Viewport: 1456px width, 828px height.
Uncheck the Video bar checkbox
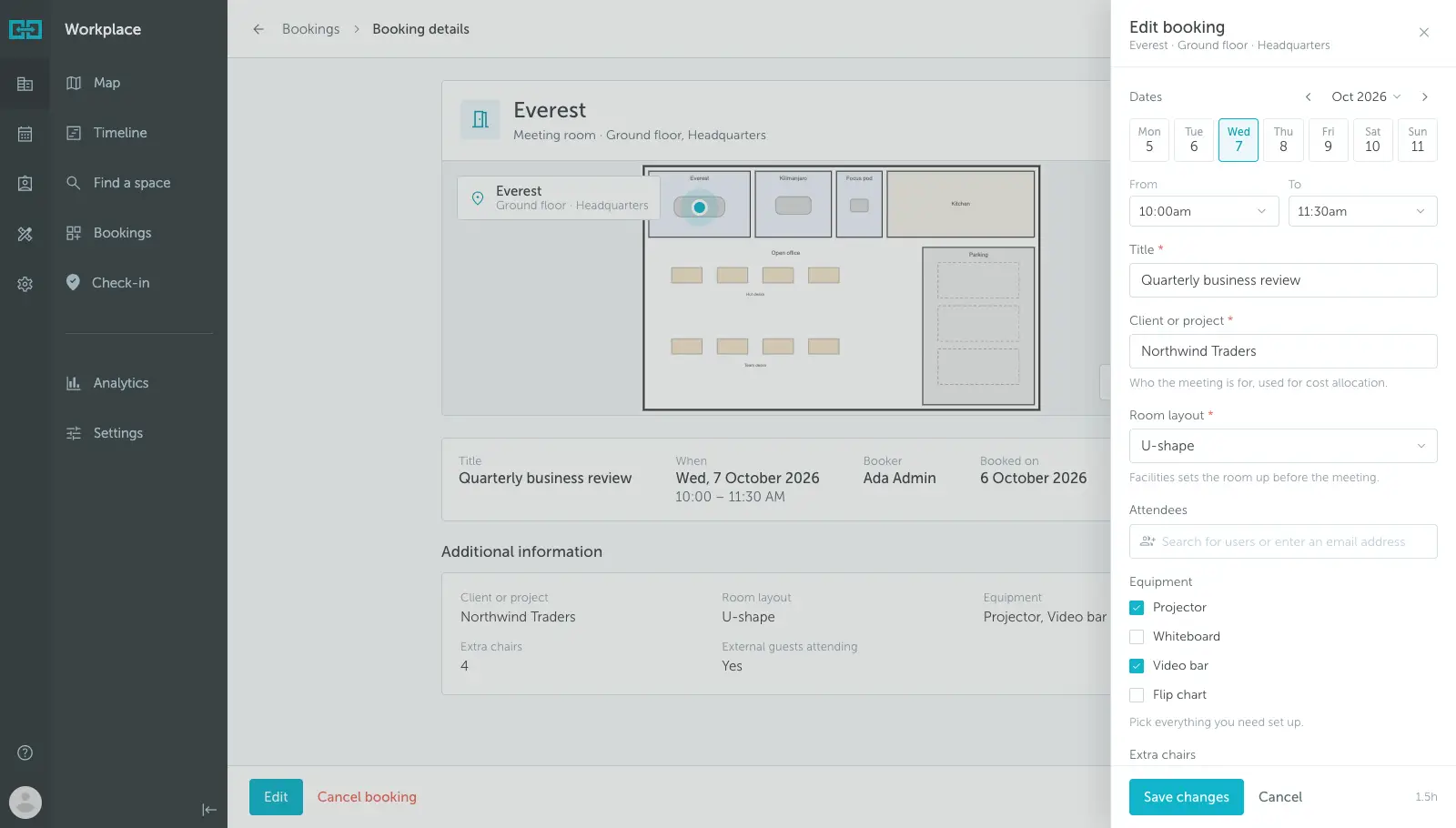tap(1137, 666)
